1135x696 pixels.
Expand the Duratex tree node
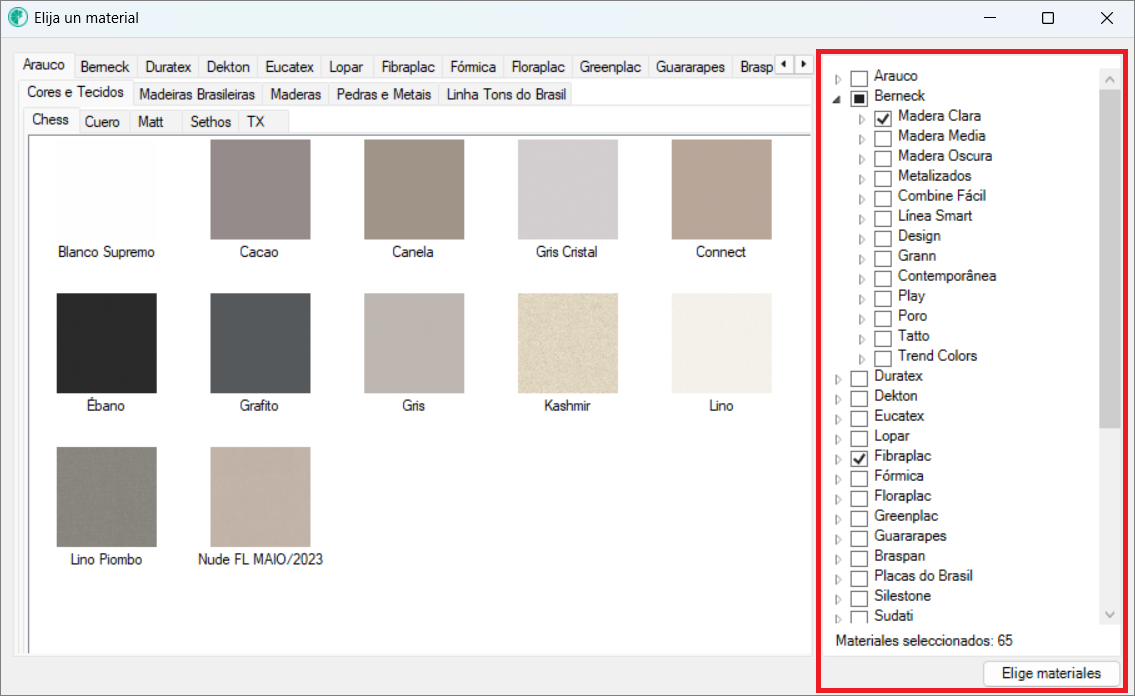tap(837, 378)
